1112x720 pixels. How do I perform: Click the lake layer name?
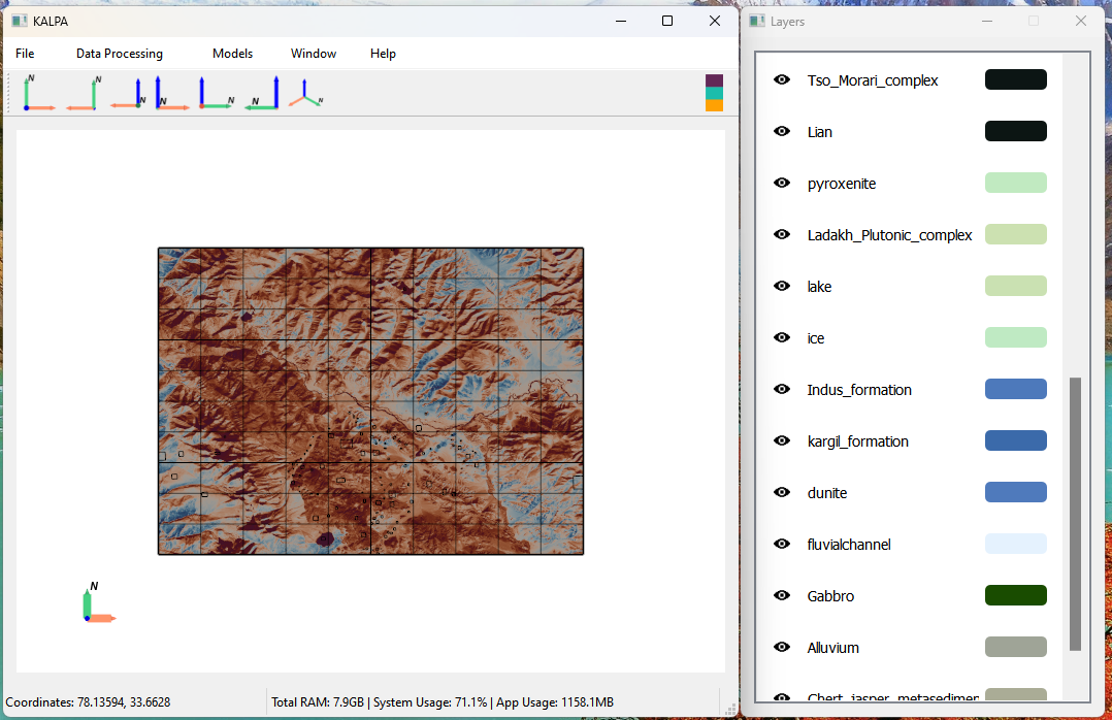pos(819,287)
